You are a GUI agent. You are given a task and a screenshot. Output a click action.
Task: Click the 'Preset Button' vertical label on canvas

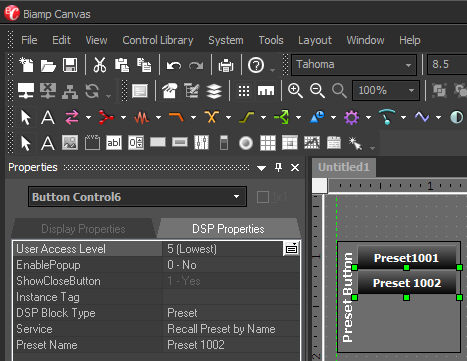347,297
